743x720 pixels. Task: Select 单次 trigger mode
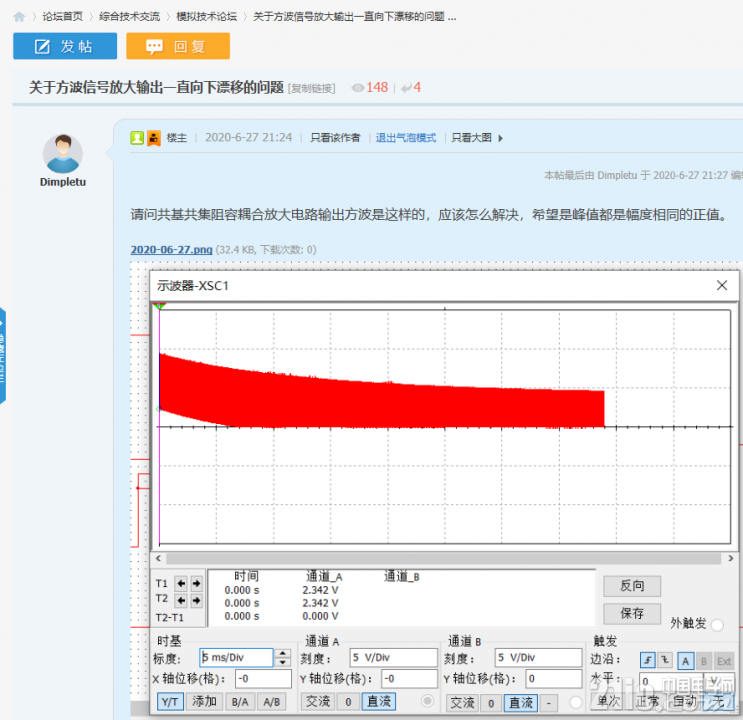pyautogui.click(x=609, y=701)
